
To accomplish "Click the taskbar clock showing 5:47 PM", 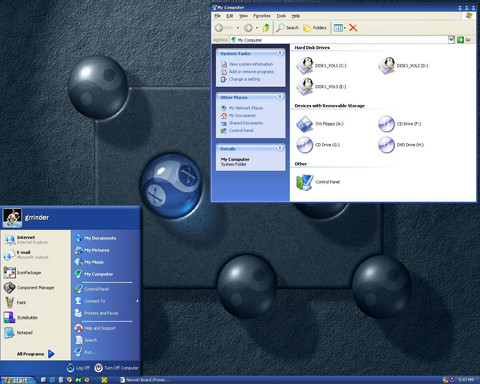I will coord(466,380).
